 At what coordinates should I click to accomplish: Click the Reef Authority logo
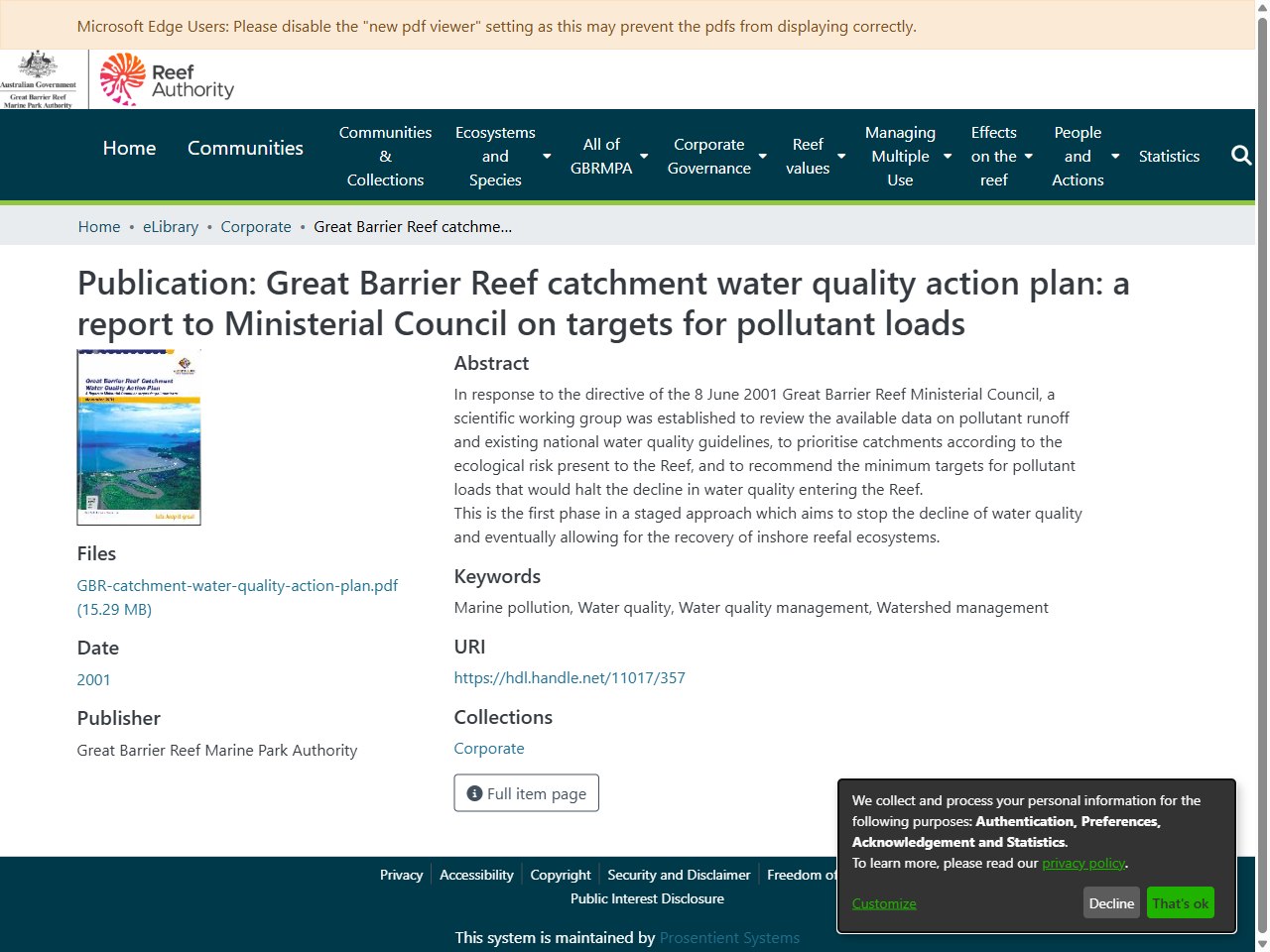pos(167,79)
